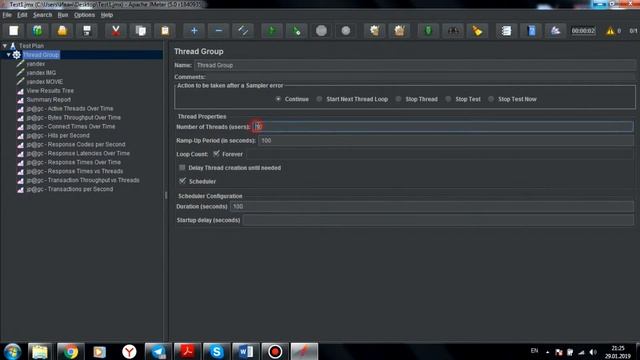The image size is (640, 360).
Task: Select jp@gc - Response Codes per Second
Action: point(76,144)
